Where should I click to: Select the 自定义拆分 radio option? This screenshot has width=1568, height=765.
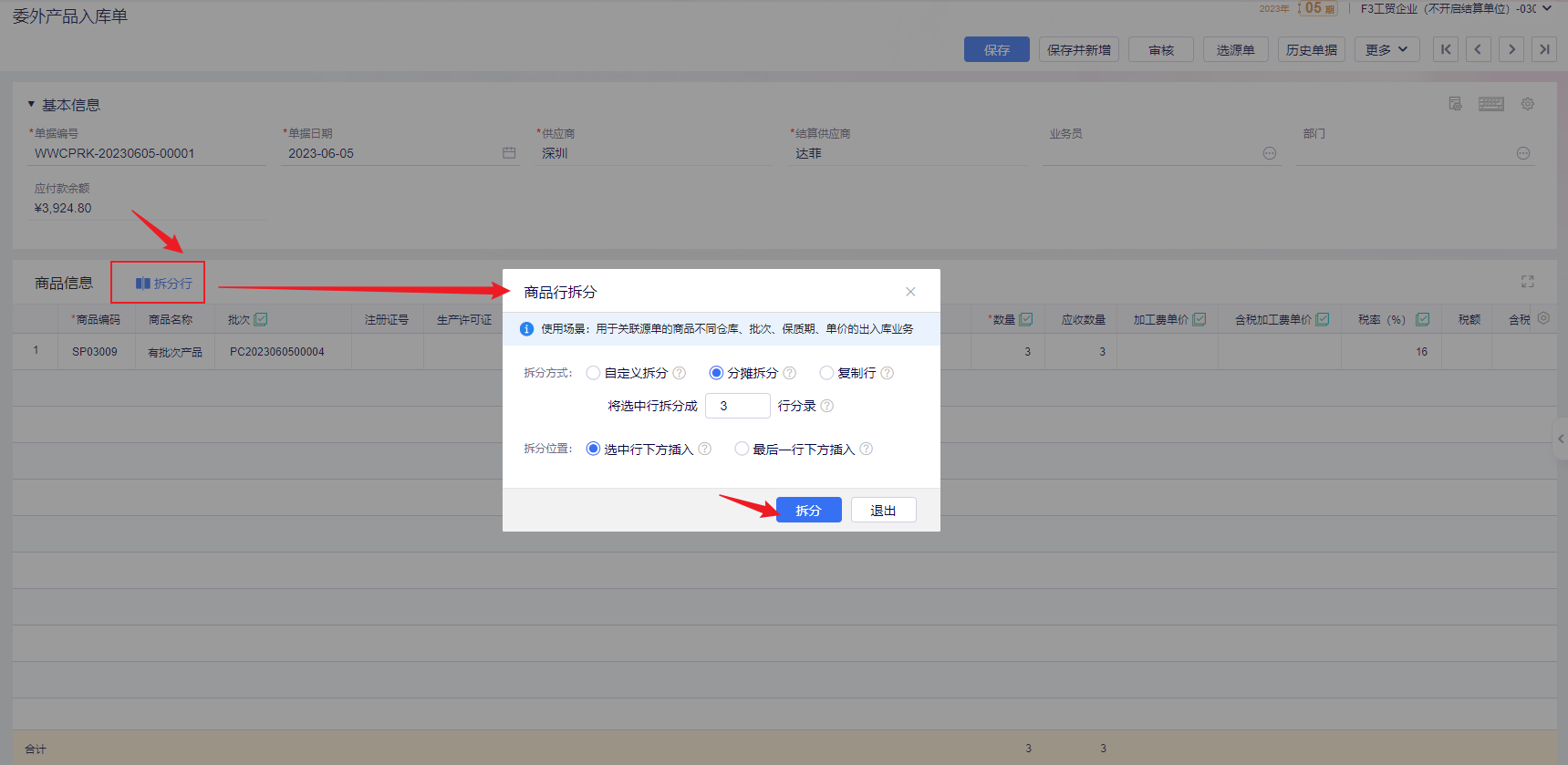pyautogui.click(x=593, y=373)
